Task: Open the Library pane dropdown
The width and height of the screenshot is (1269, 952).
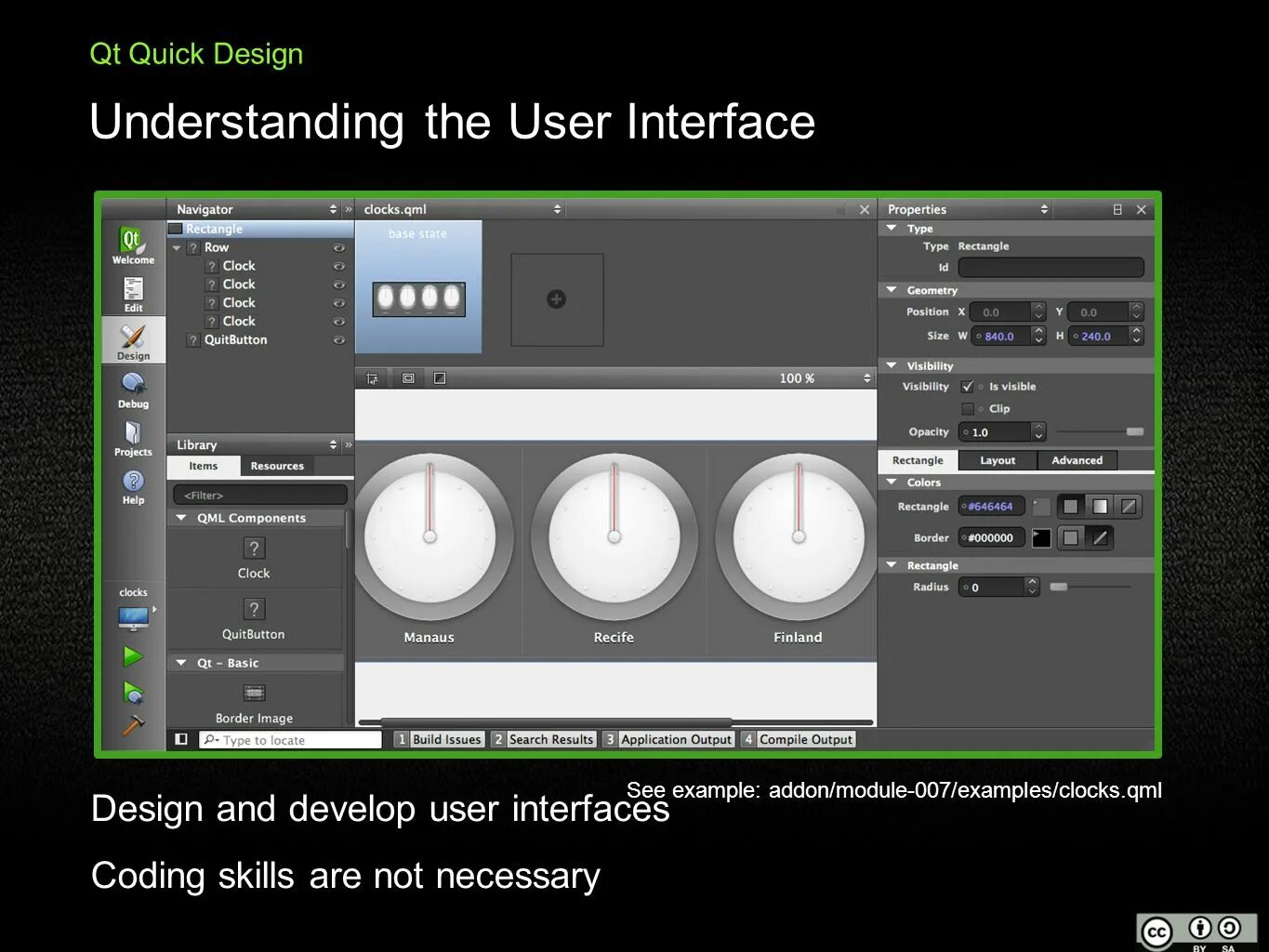Action: click(x=333, y=444)
